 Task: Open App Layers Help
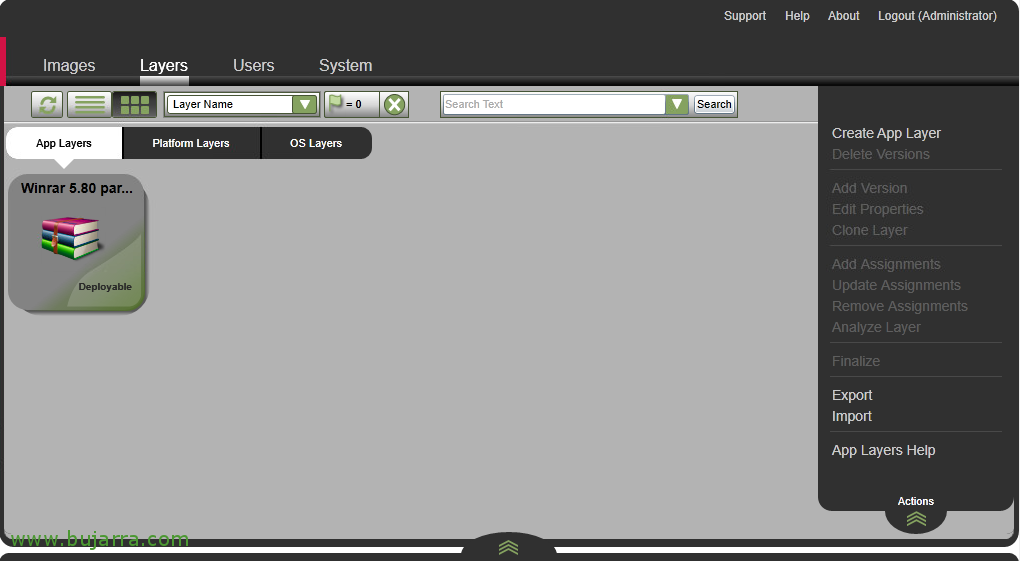click(883, 450)
